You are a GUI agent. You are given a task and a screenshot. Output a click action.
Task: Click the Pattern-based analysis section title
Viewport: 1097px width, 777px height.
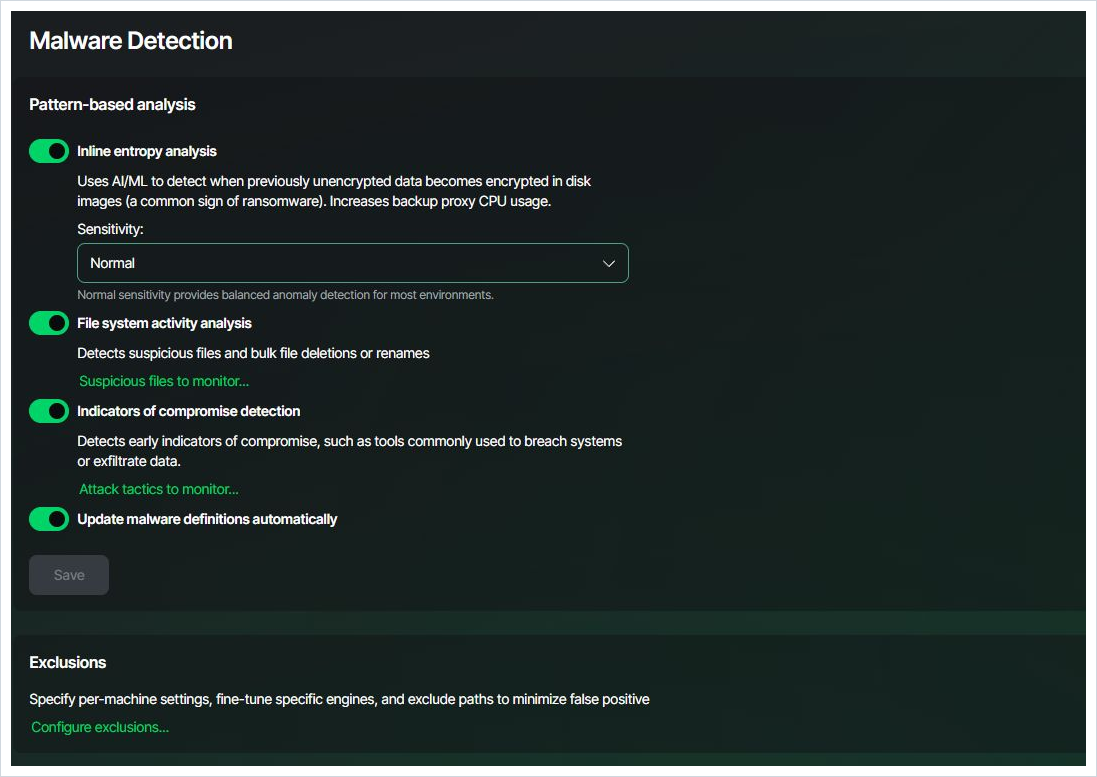112,104
